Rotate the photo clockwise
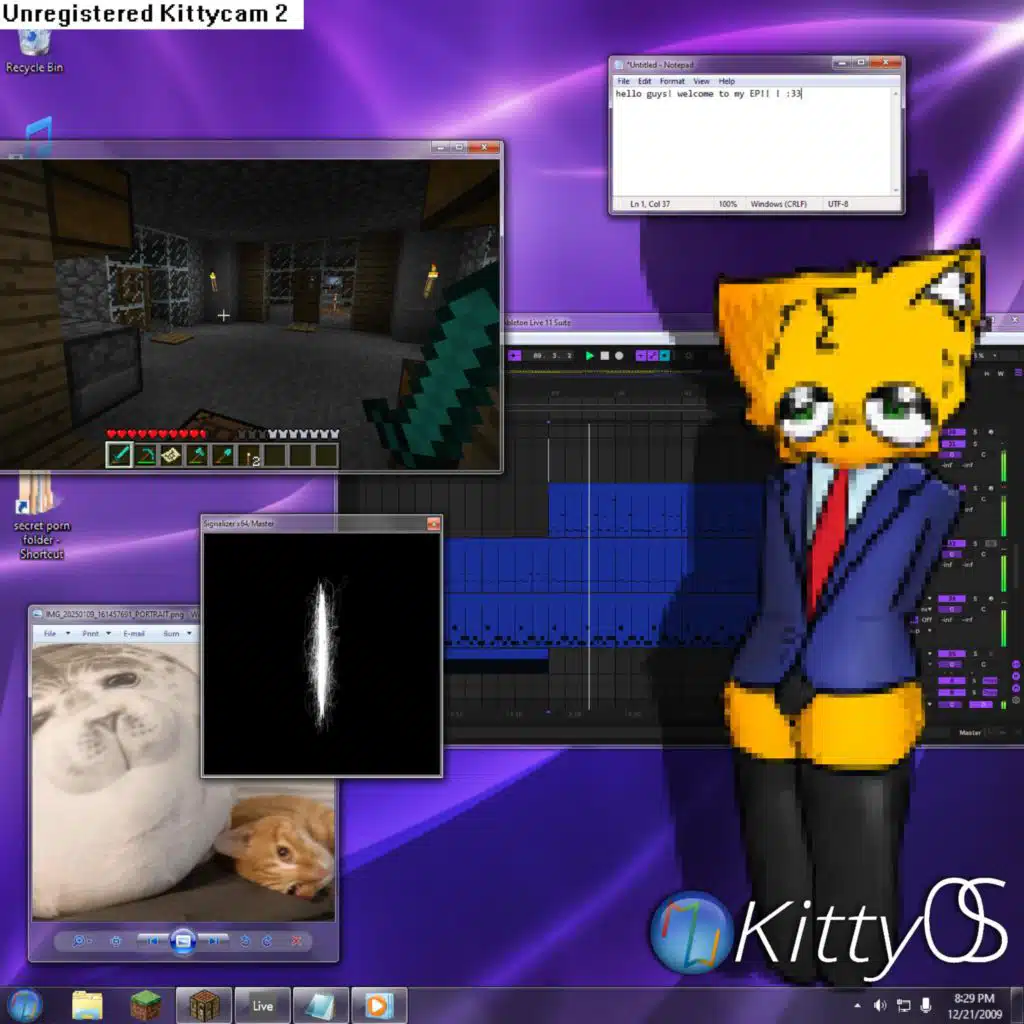This screenshot has height=1024, width=1024. [267, 940]
